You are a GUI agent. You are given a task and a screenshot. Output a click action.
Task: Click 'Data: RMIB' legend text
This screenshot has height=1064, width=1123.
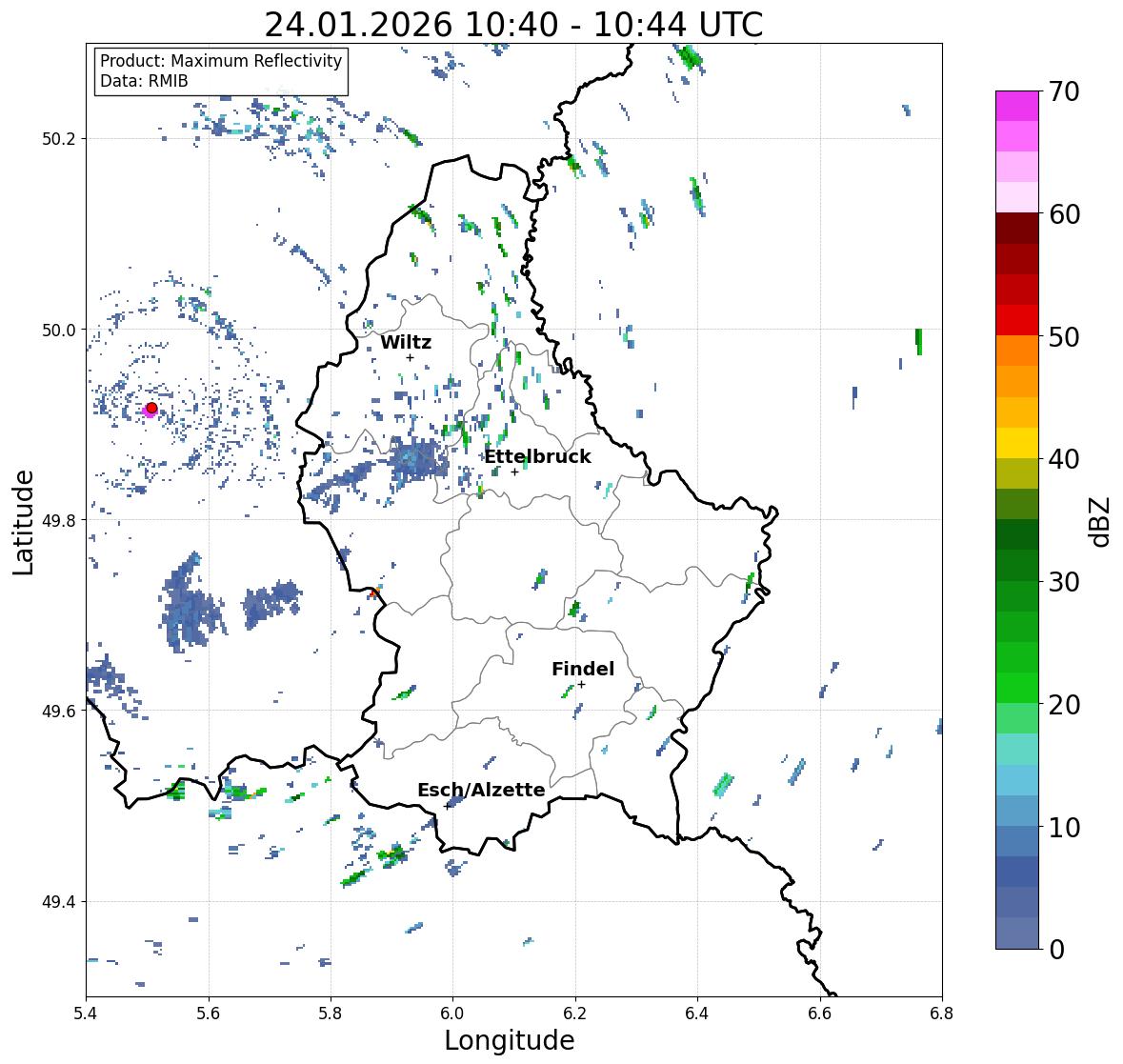tap(144, 81)
